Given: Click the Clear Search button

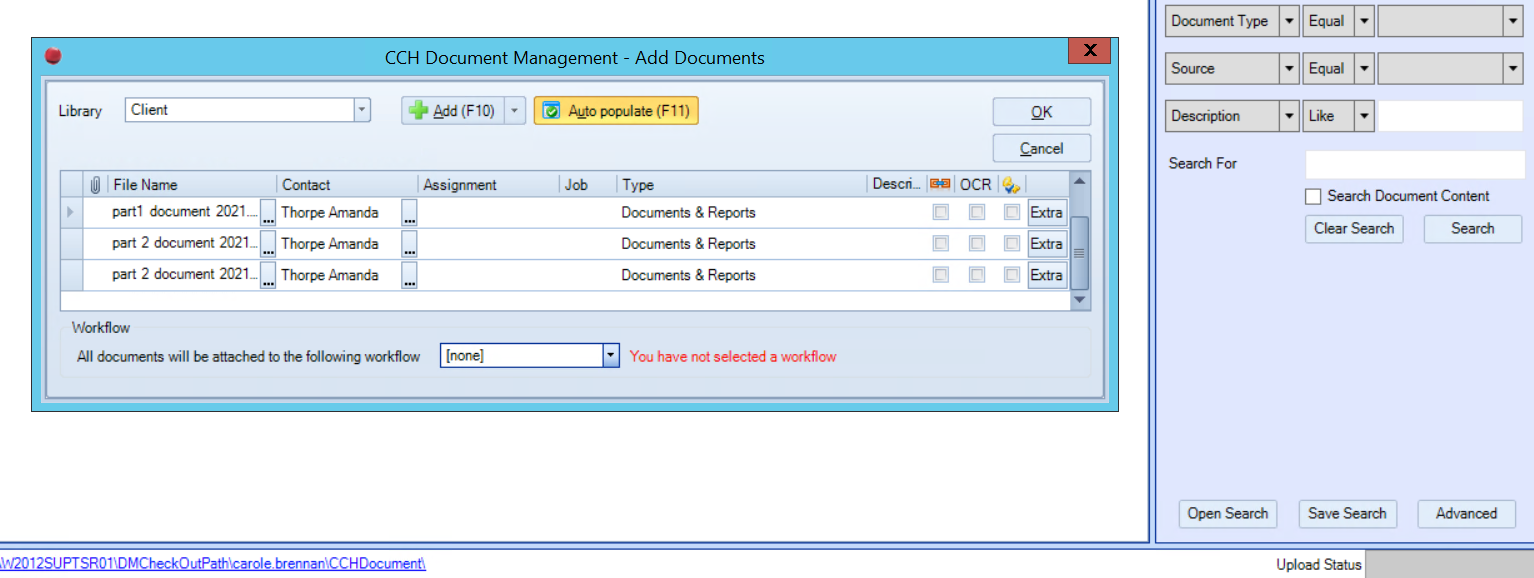Looking at the screenshot, I should [1354, 229].
